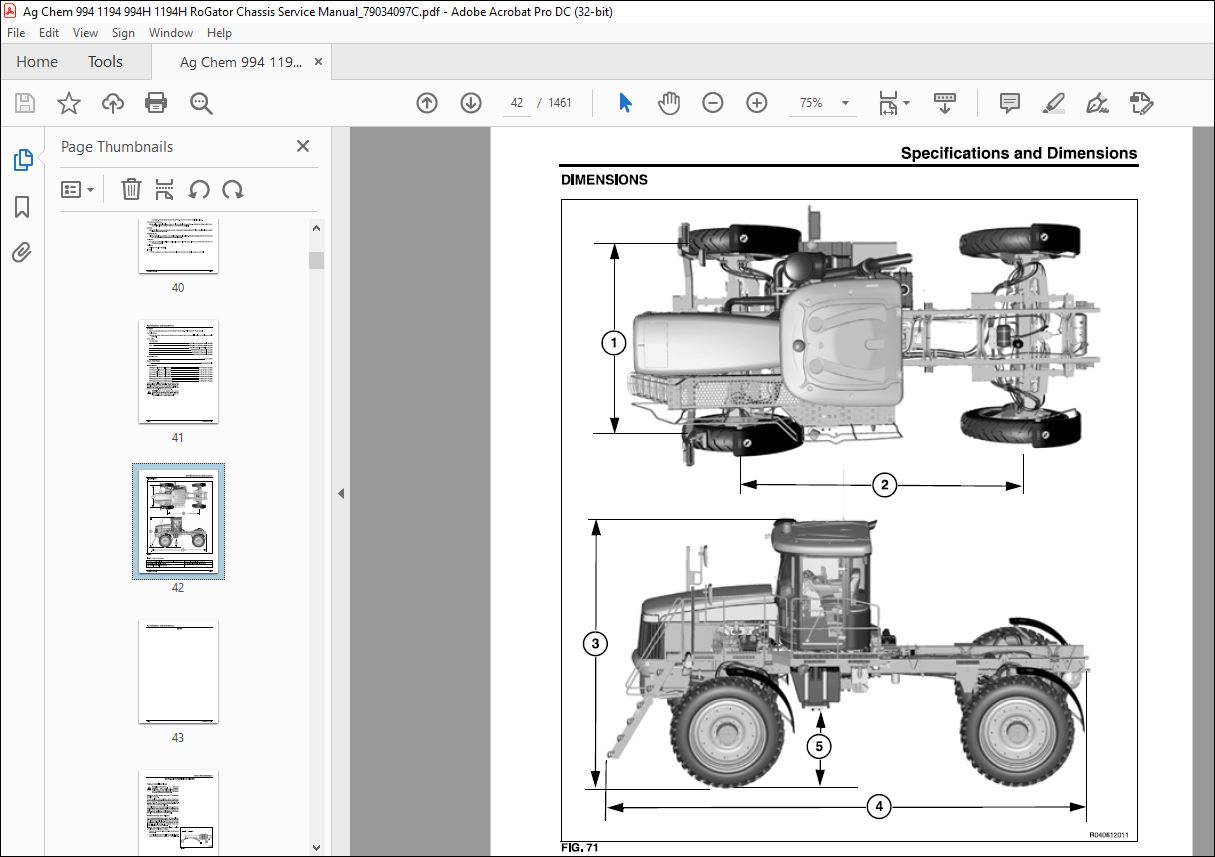Open the Window menu
This screenshot has height=857, width=1215.
pos(171,33)
